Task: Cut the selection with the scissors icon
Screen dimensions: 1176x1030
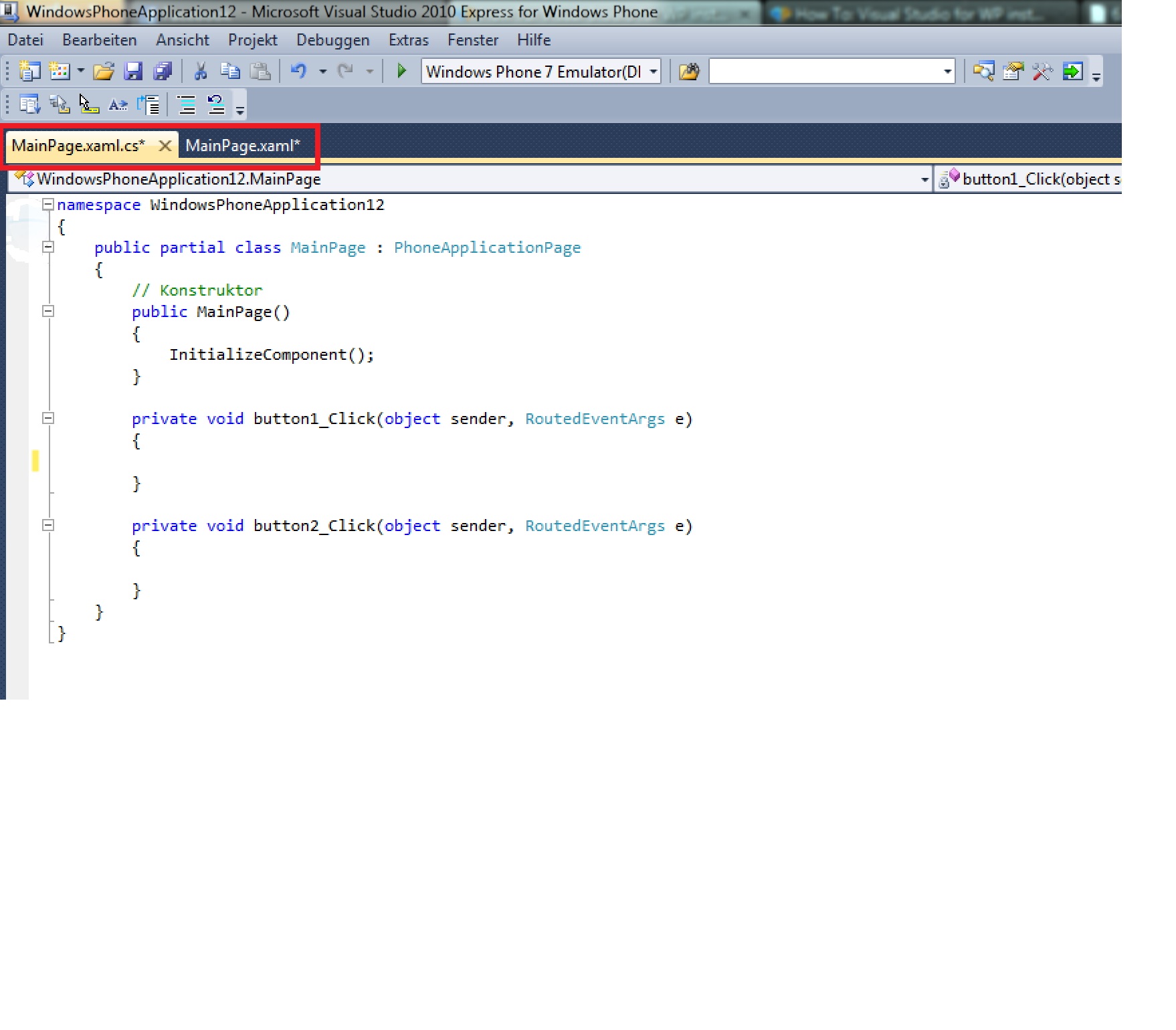Action: pyautogui.click(x=200, y=71)
